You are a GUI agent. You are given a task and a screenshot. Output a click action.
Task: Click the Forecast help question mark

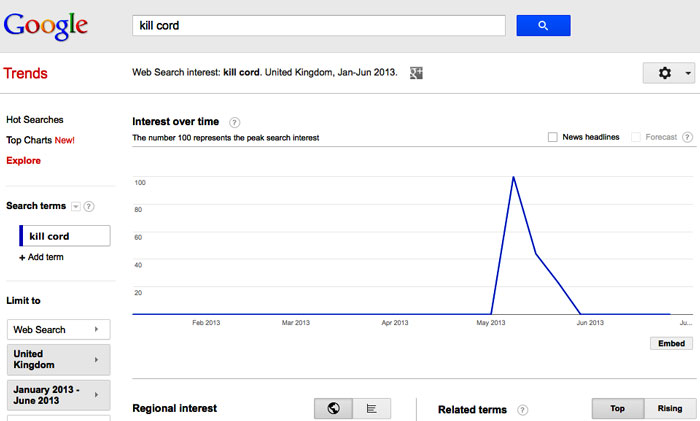(x=688, y=137)
